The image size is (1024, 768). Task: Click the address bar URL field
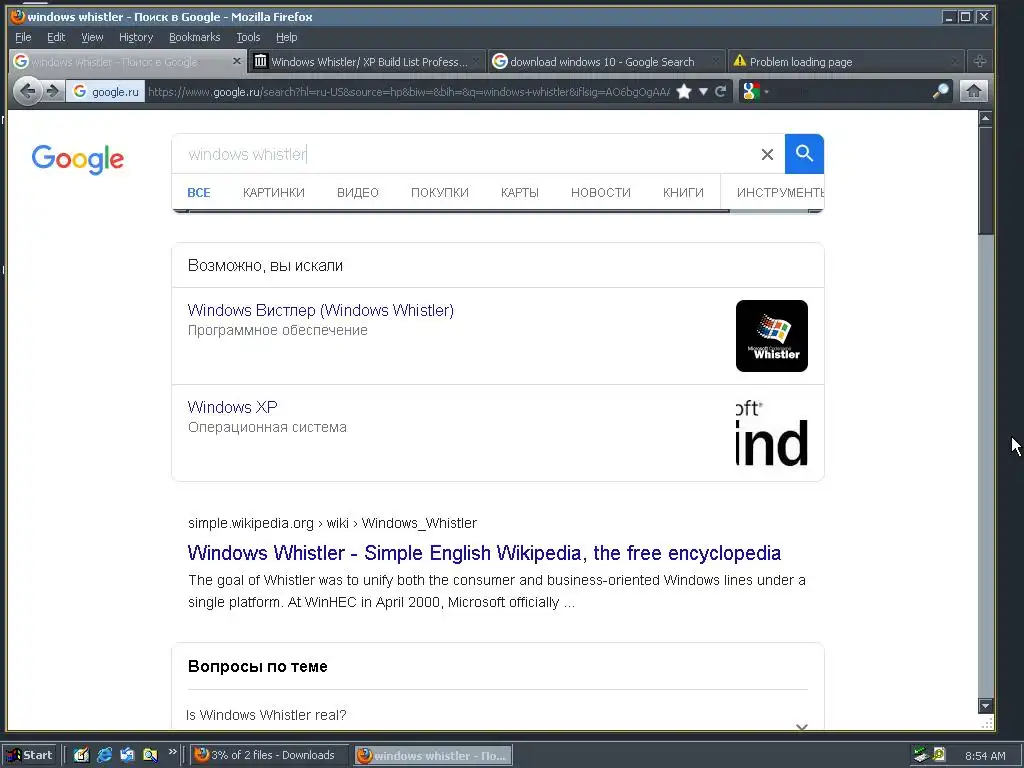click(x=409, y=91)
